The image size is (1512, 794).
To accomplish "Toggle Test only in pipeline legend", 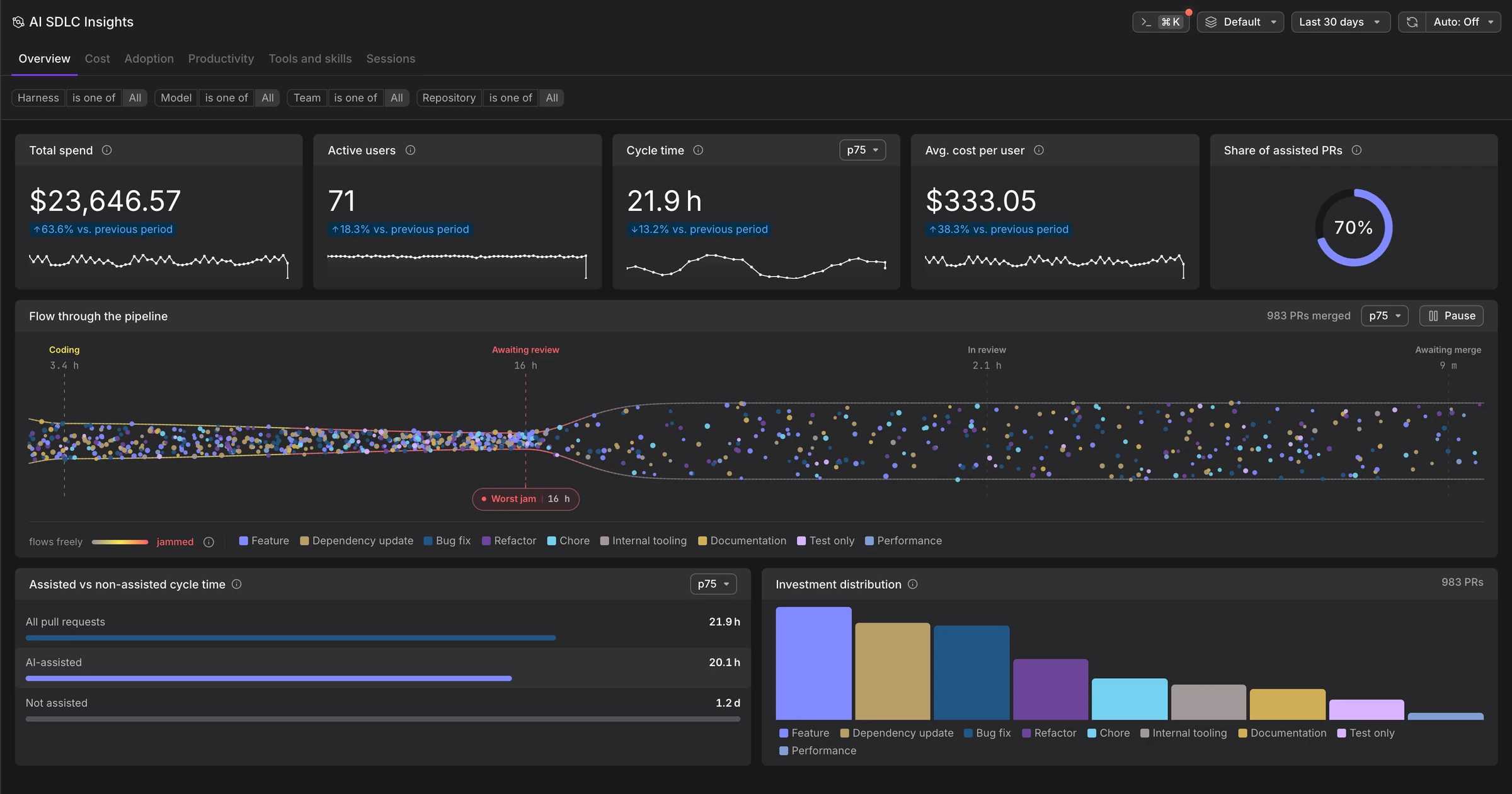I will (825, 541).
